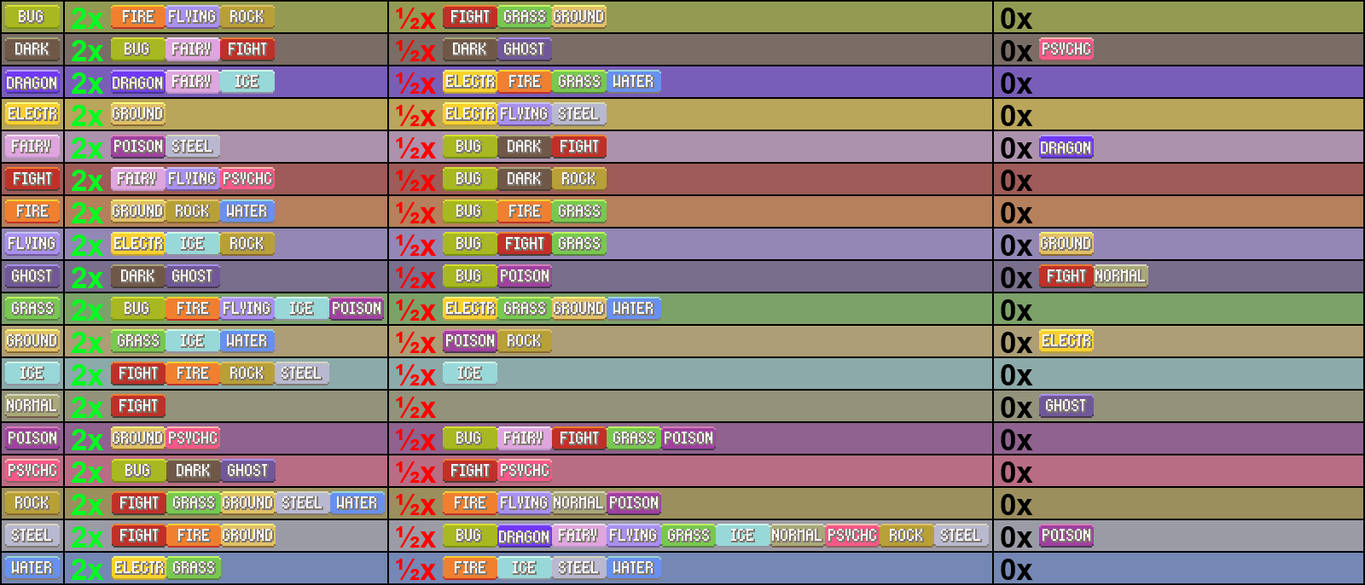This screenshot has width=1365, height=585.
Task: Click DRAGON badge in FAIRY row's 0x column
Action: 1066,147
